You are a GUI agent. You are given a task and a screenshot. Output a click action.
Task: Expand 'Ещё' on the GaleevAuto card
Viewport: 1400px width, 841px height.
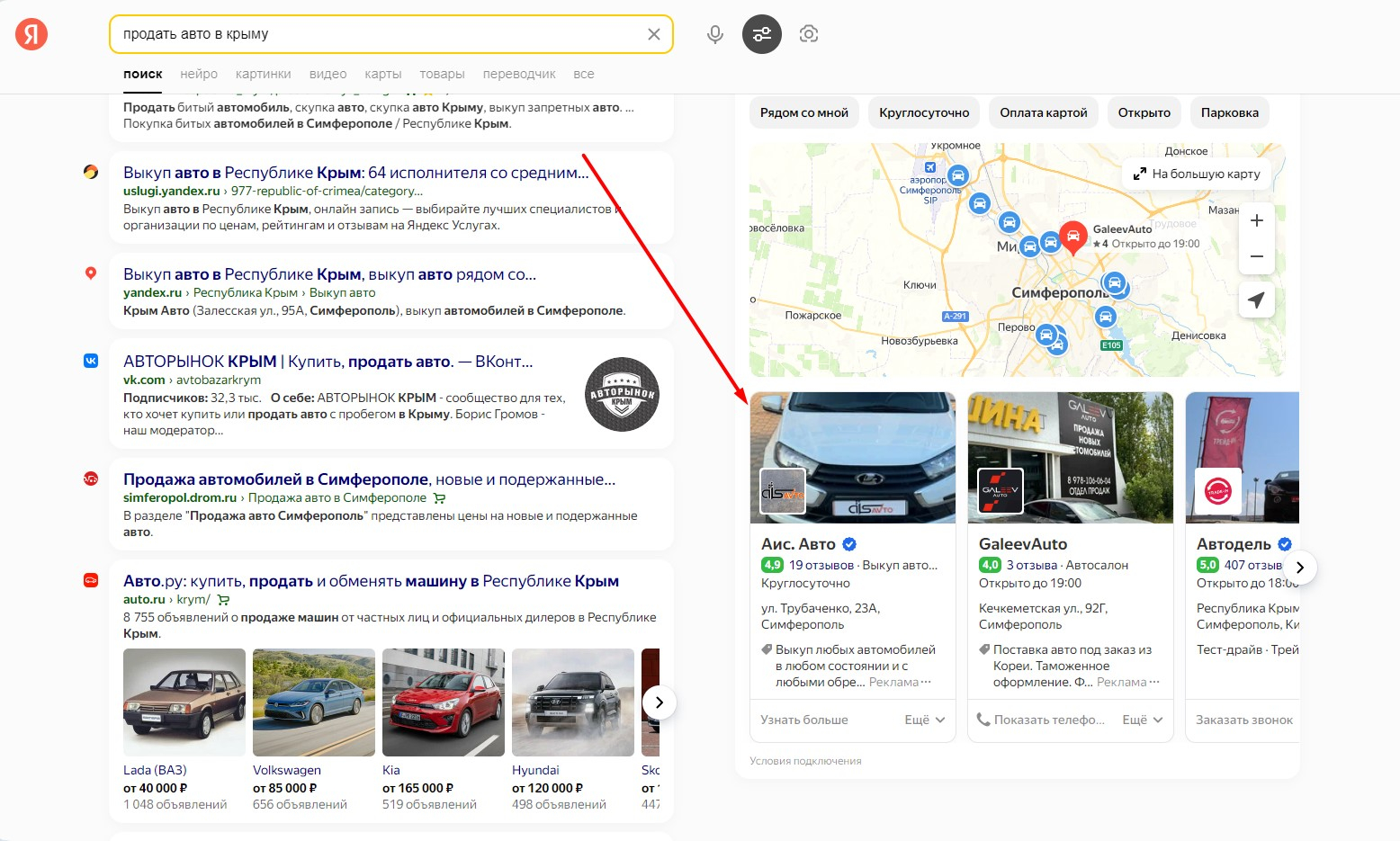(x=1143, y=720)
